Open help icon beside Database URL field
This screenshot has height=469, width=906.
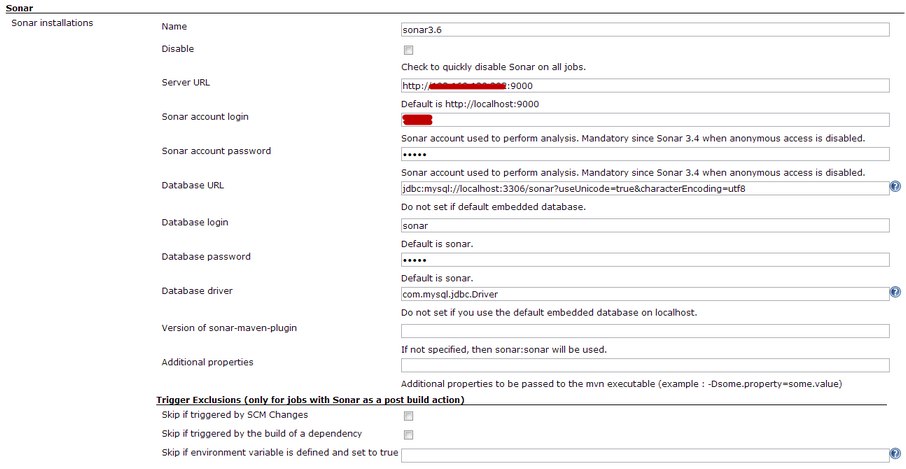[895, 186]
